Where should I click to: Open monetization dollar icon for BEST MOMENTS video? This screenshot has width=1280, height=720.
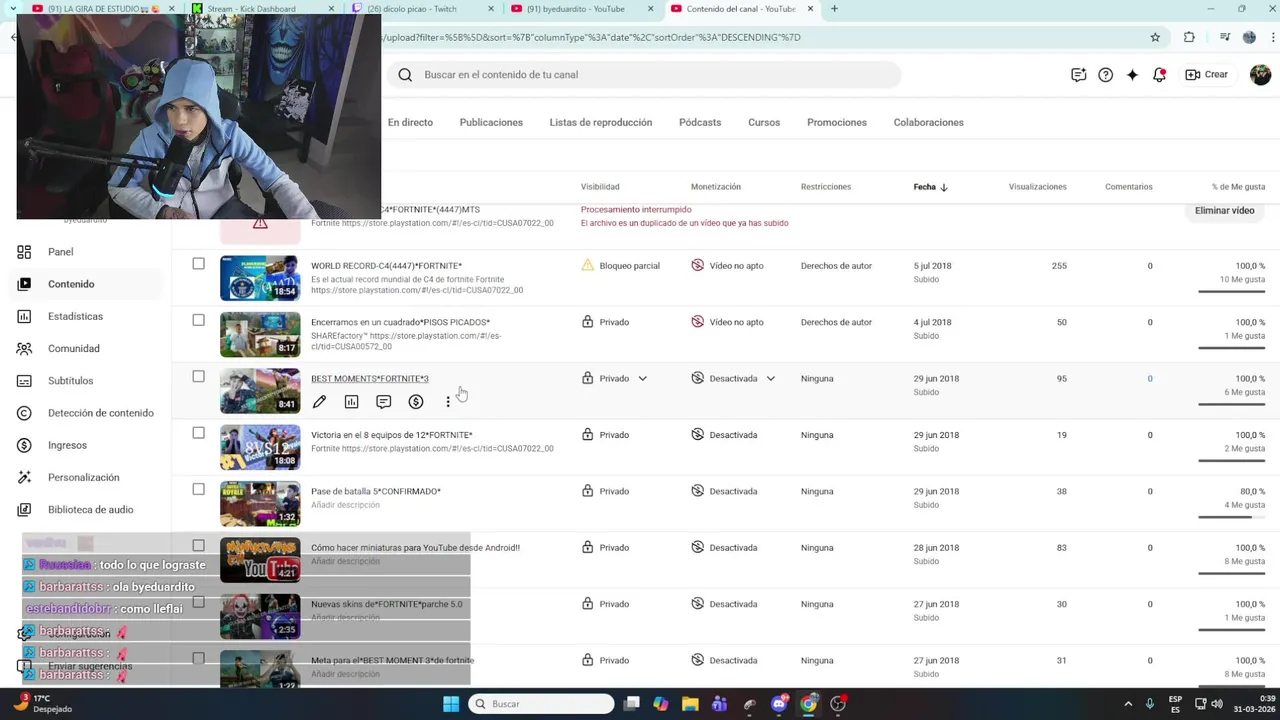415,402
